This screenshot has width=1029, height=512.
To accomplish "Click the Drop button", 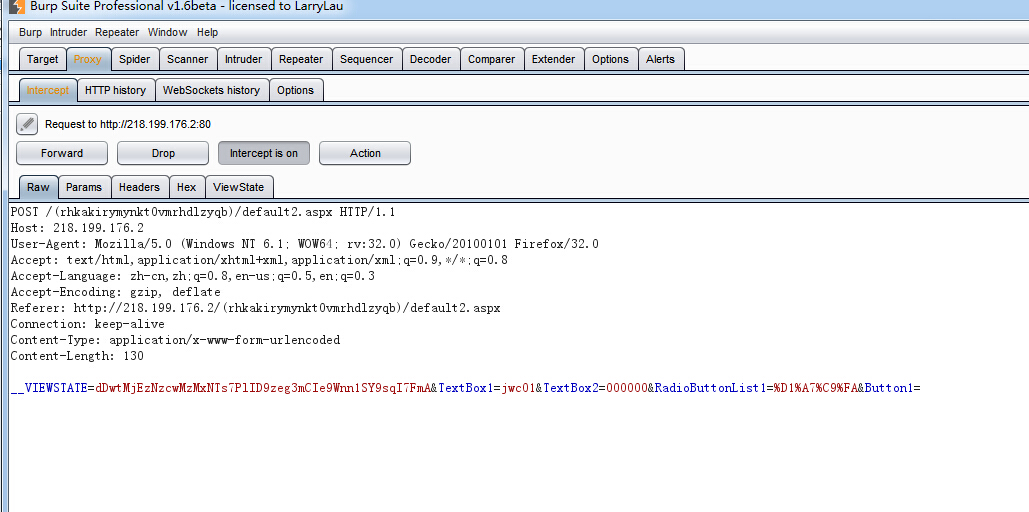I will (x=163, y=153).
